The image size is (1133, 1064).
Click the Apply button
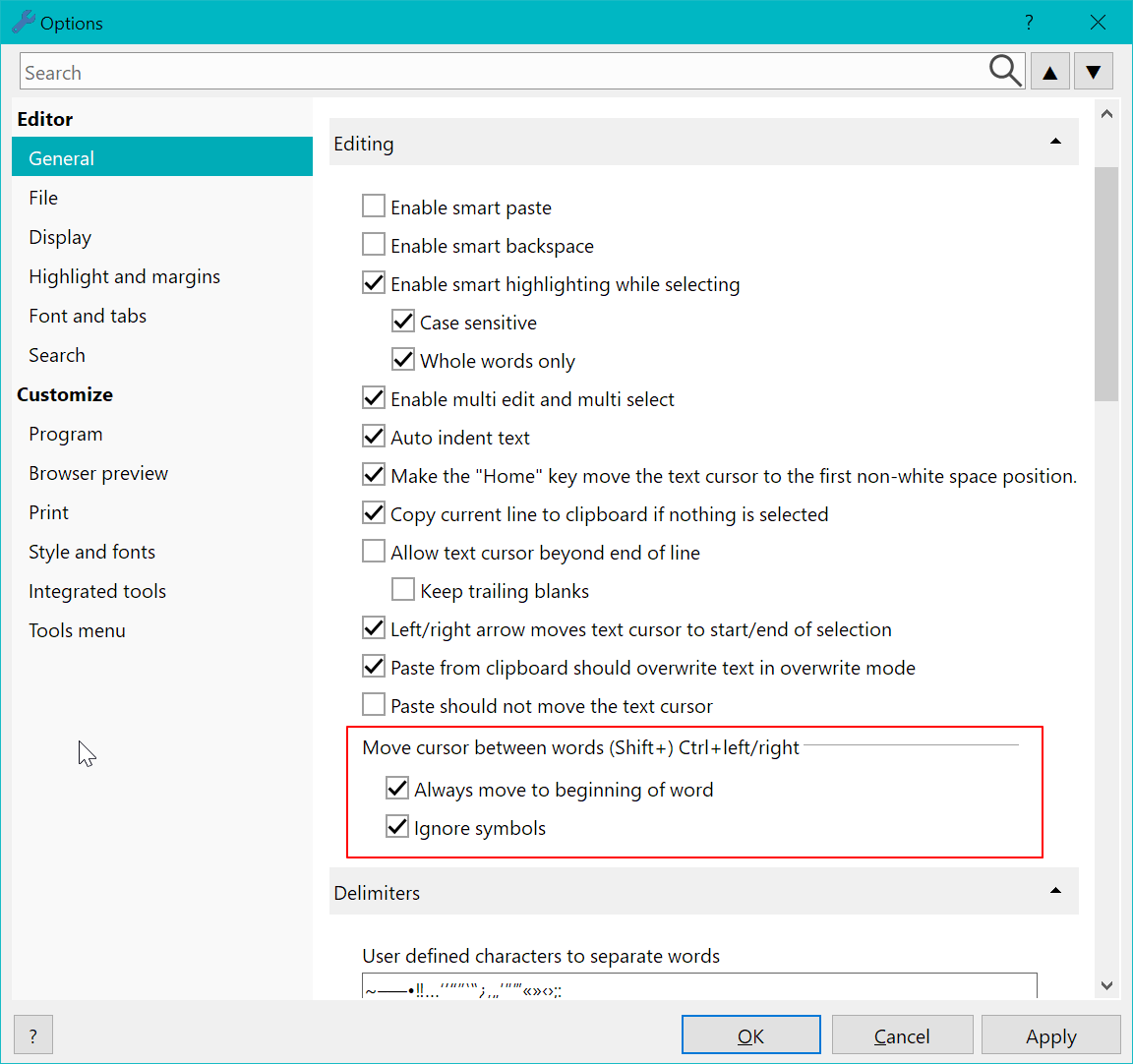tap(1050, 1035)
